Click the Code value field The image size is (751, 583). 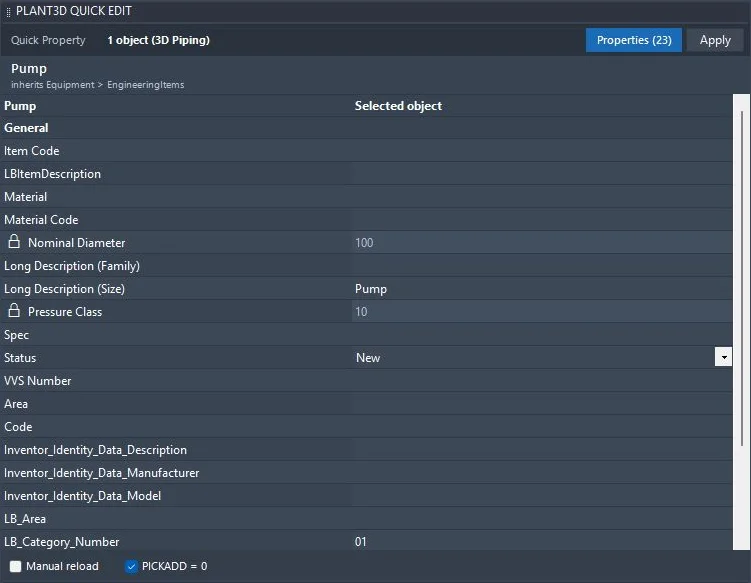pyautogui.click(x=542, y=427)
